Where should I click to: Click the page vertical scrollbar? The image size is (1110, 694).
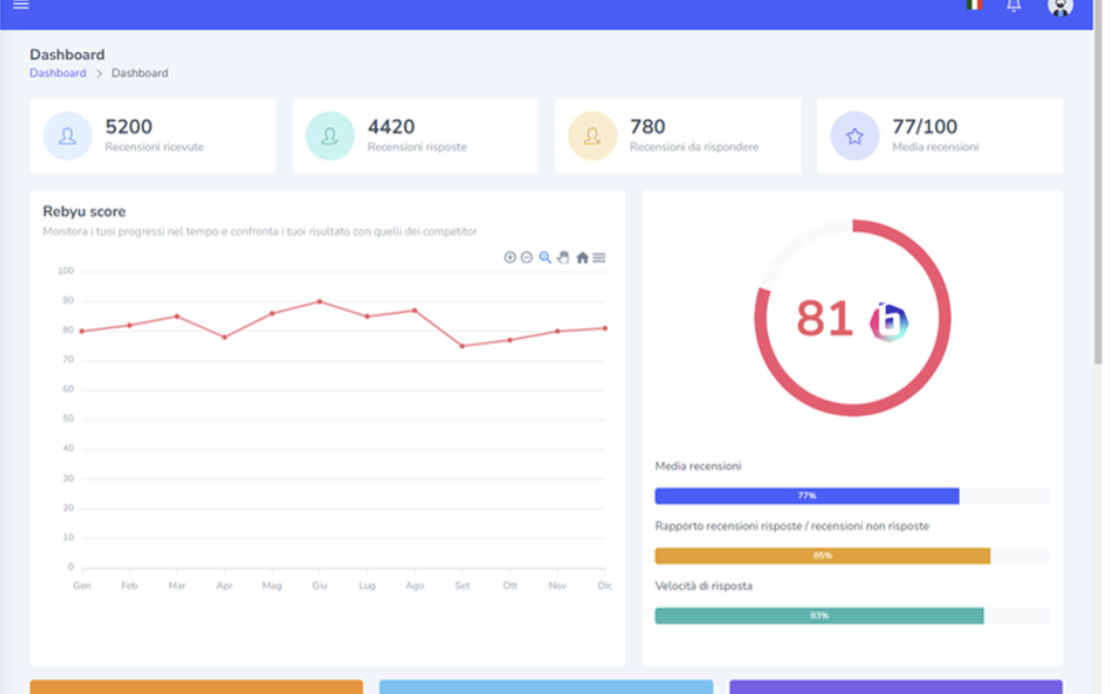pyautogui.click(x=1098, y=184)
